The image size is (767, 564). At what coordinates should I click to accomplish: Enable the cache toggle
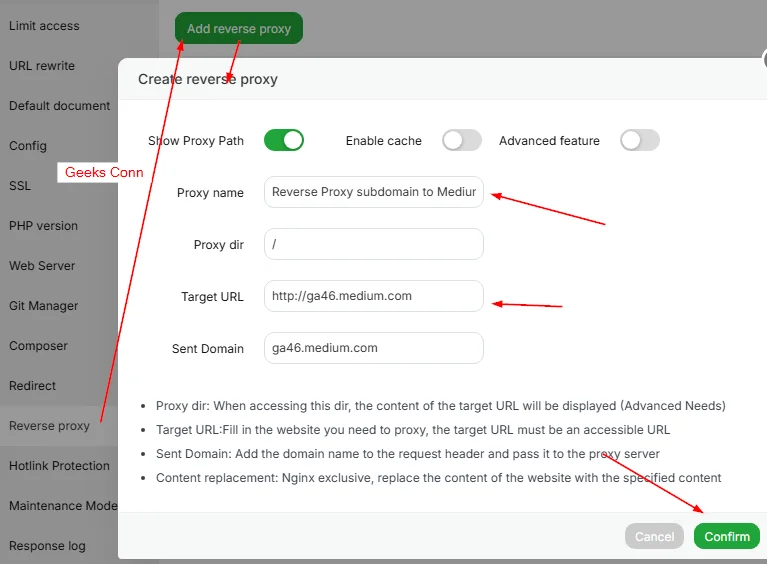pyautogui.click(x=462, y=140)
